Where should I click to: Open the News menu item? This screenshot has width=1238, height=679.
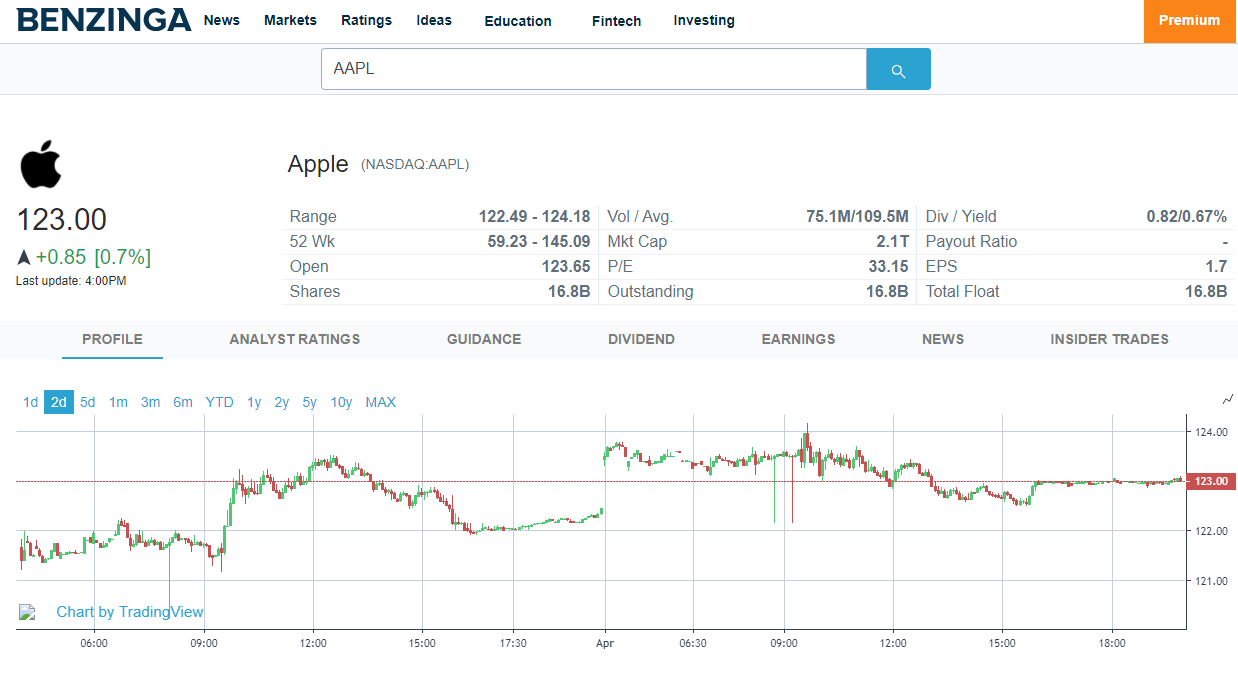point(222,20)
